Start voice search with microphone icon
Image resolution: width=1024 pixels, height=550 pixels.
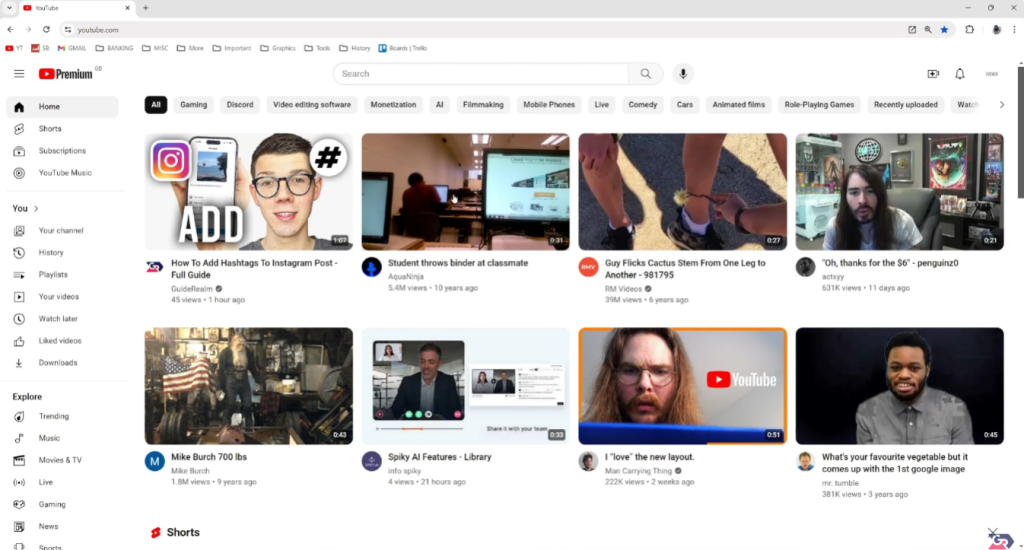coord(683,74)
